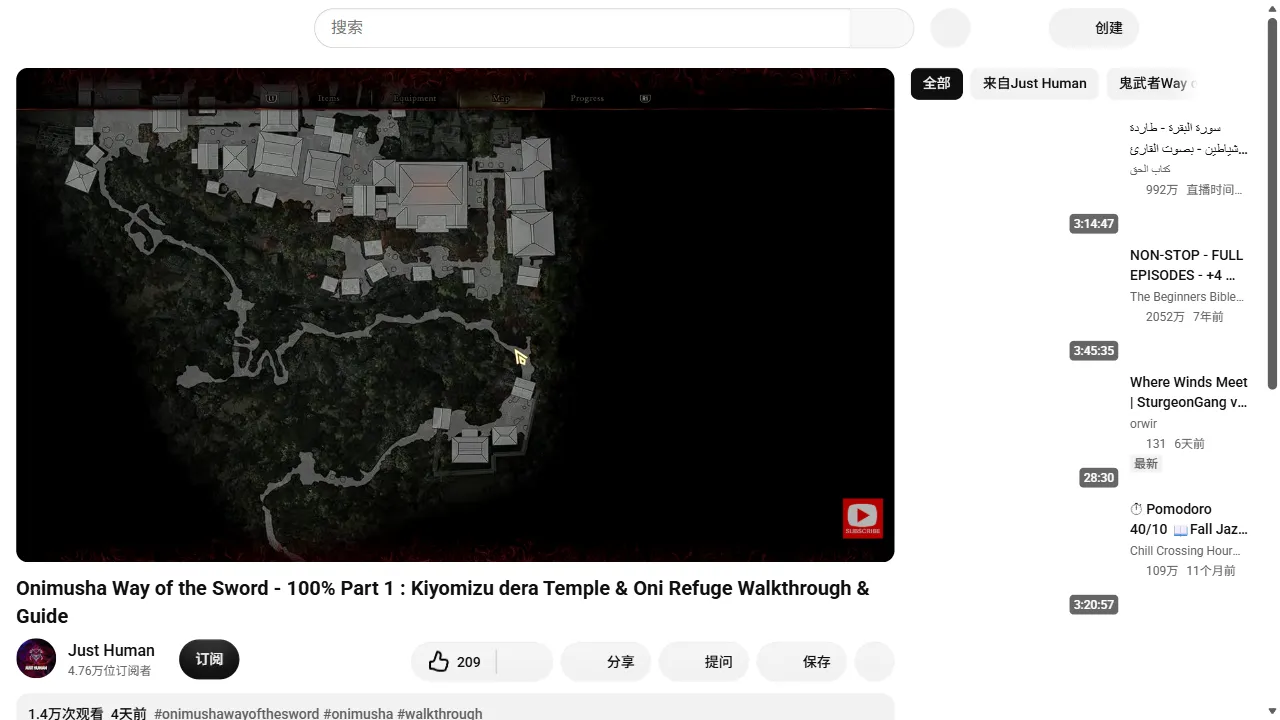Screen dimensions: 1280x720
Task: Click the 992万 view count
Action: pyautogui.click(x=1162, y=190)
